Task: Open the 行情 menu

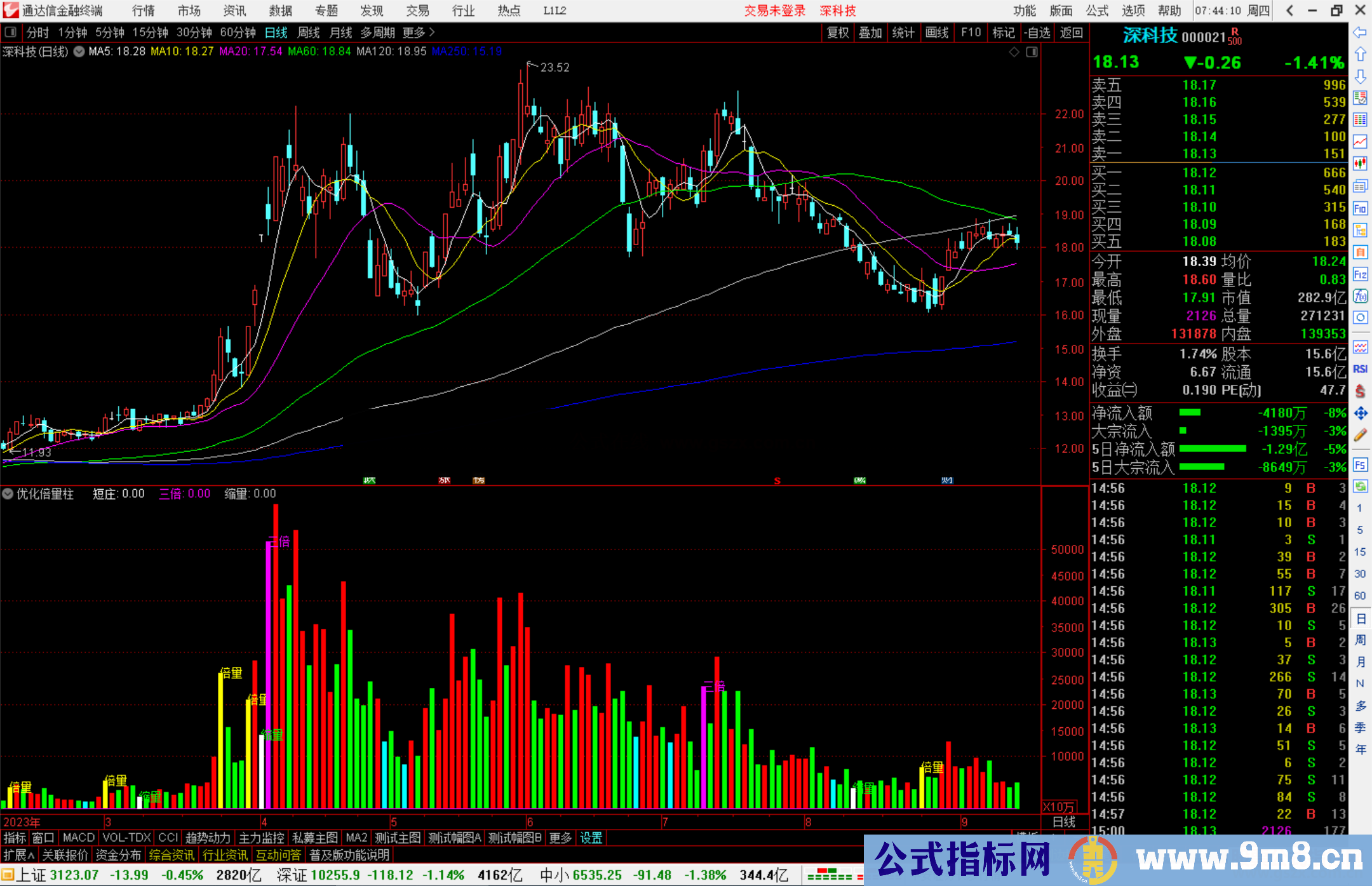Action: point(143,11)
